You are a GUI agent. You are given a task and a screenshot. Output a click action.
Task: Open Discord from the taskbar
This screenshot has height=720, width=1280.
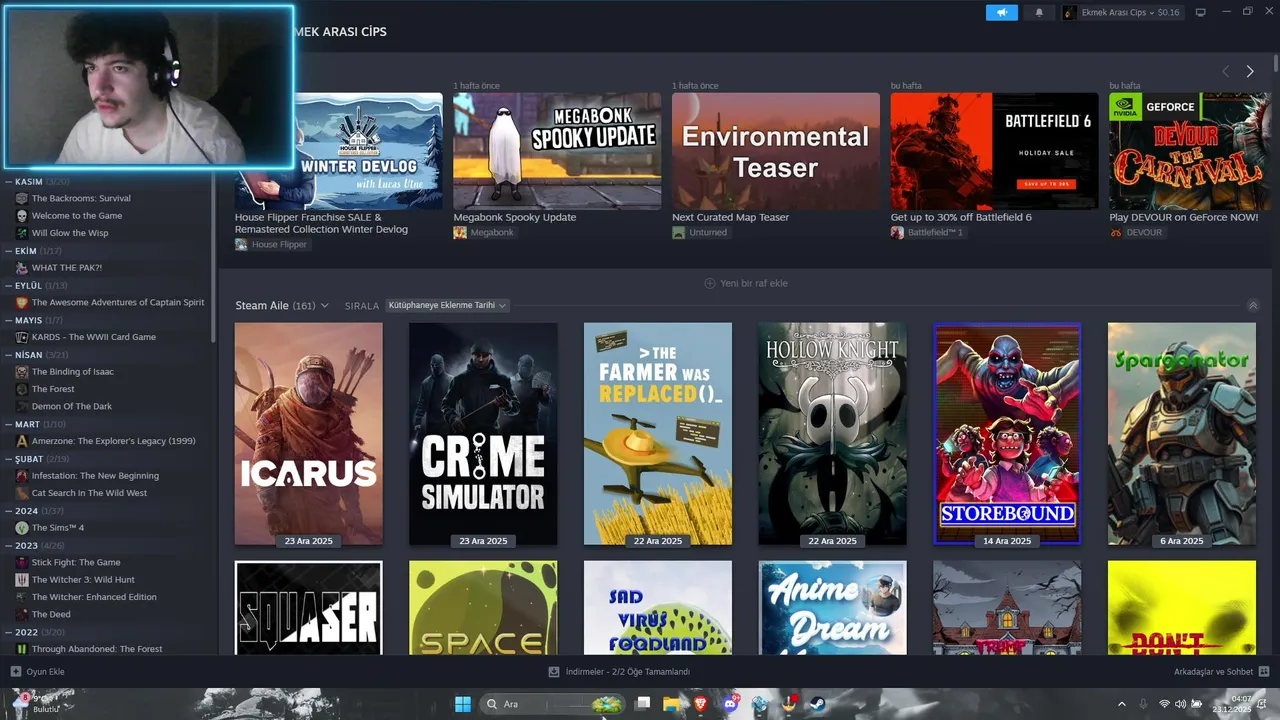click(730, 704)
